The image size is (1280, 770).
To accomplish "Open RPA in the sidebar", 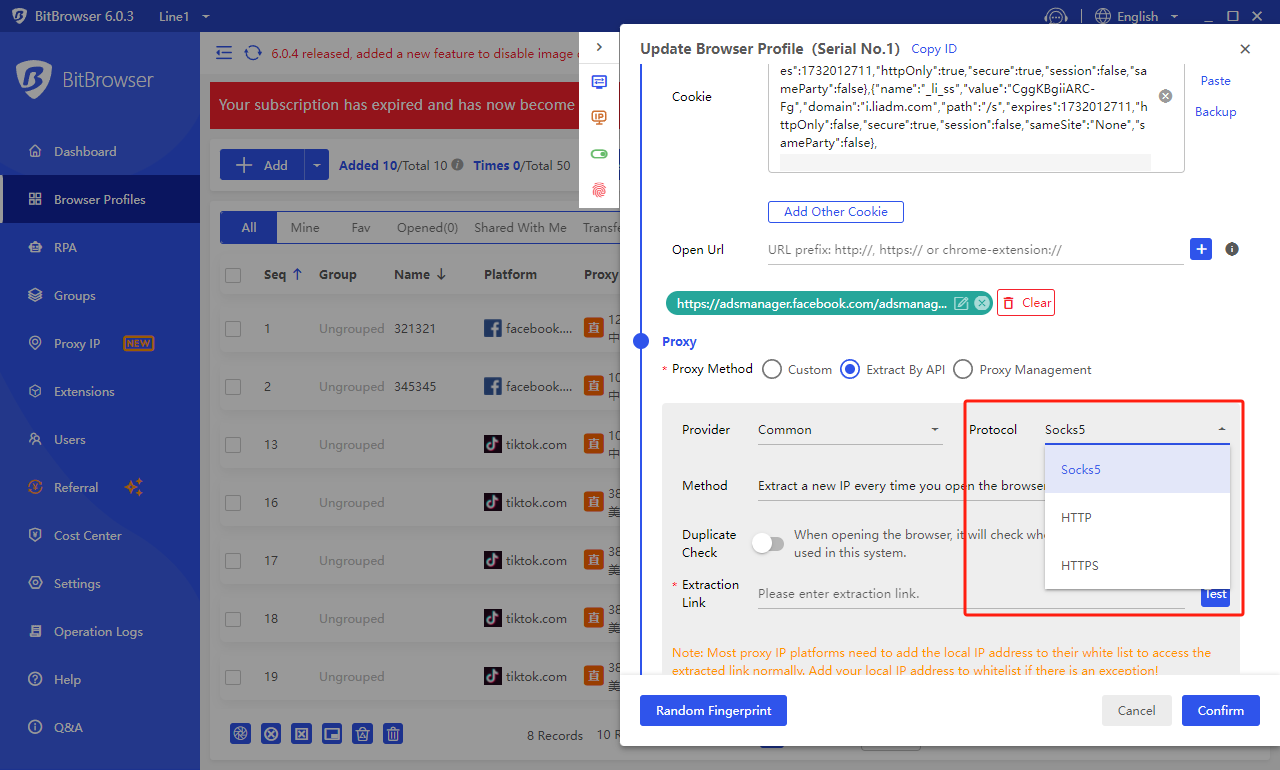I will tap(100, 247).
